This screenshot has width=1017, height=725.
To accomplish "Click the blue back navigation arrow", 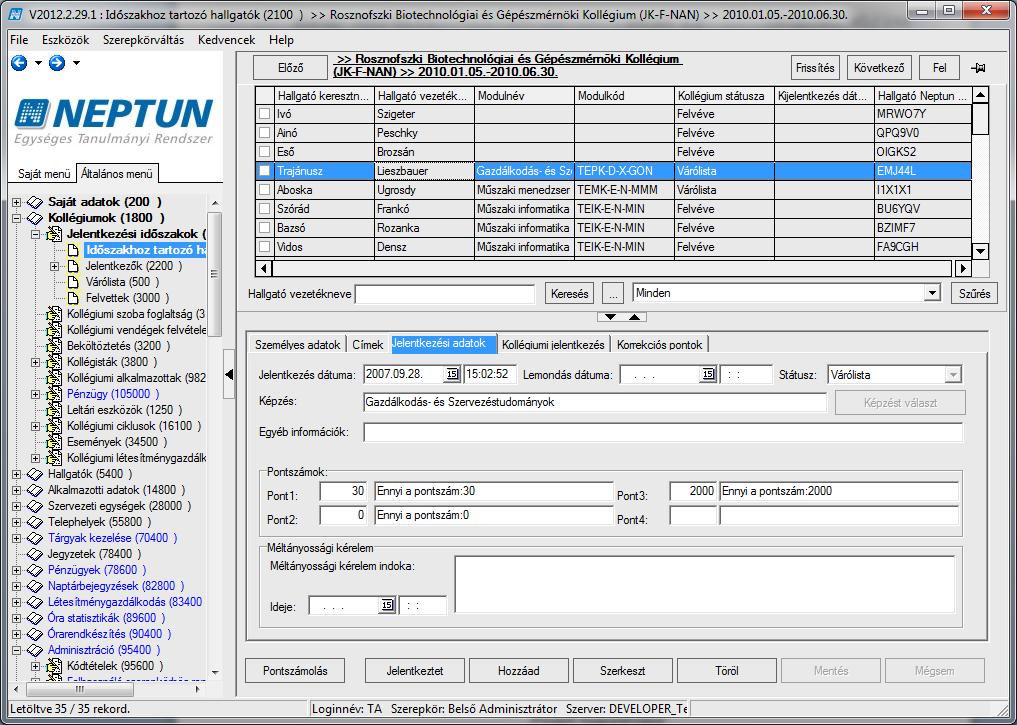I will point(19,63).
